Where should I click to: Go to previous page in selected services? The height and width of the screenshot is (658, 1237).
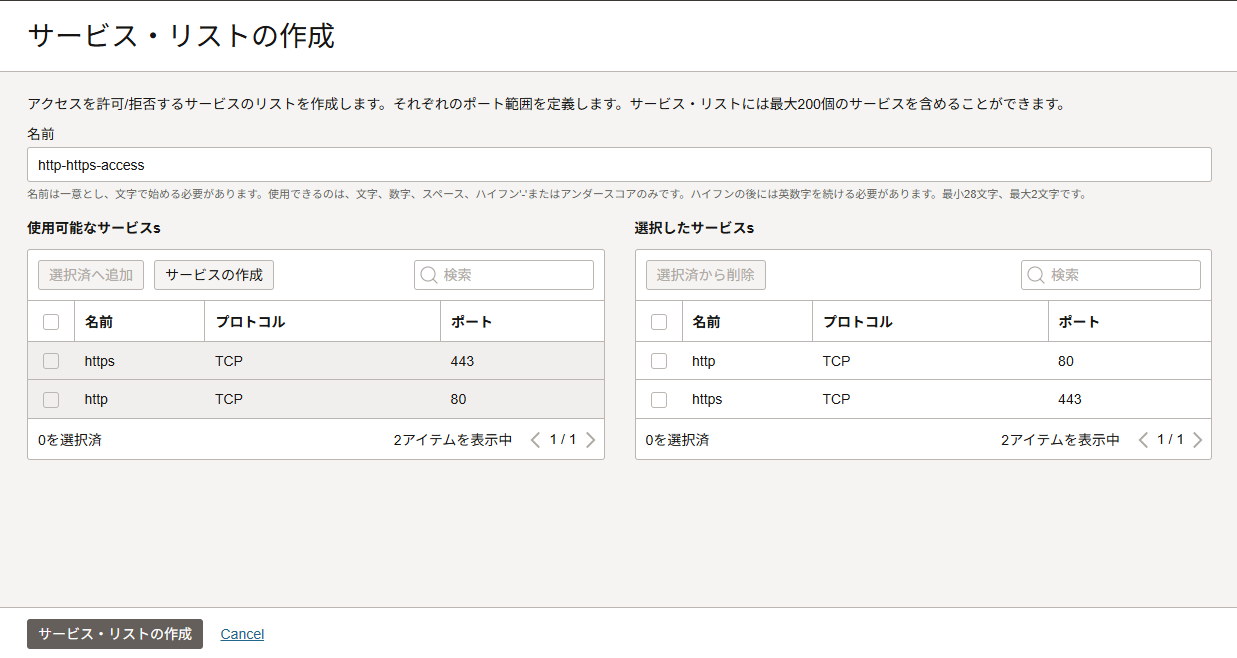(x=1143, y=440)
